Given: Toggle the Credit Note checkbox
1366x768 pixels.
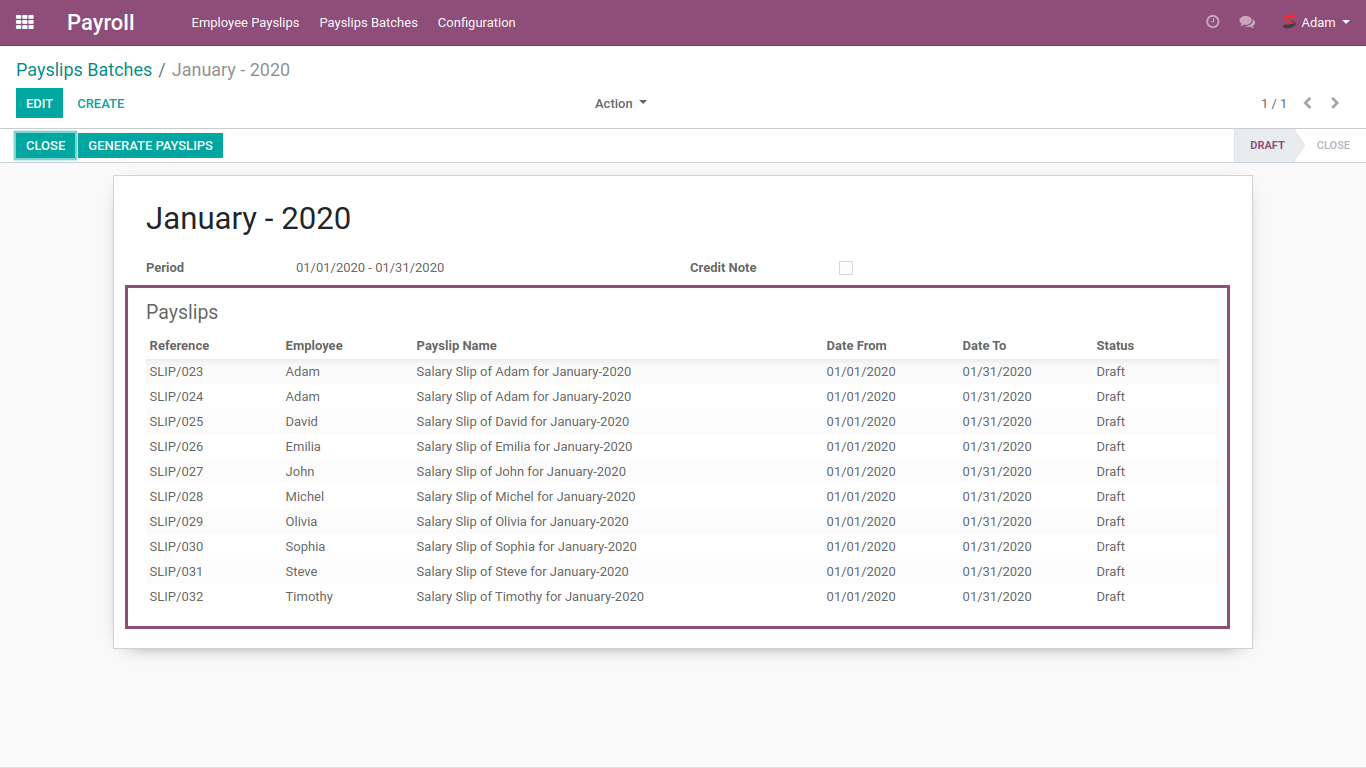Looking at the screenshot, I should pyautogui.click(x=846, y=268).
